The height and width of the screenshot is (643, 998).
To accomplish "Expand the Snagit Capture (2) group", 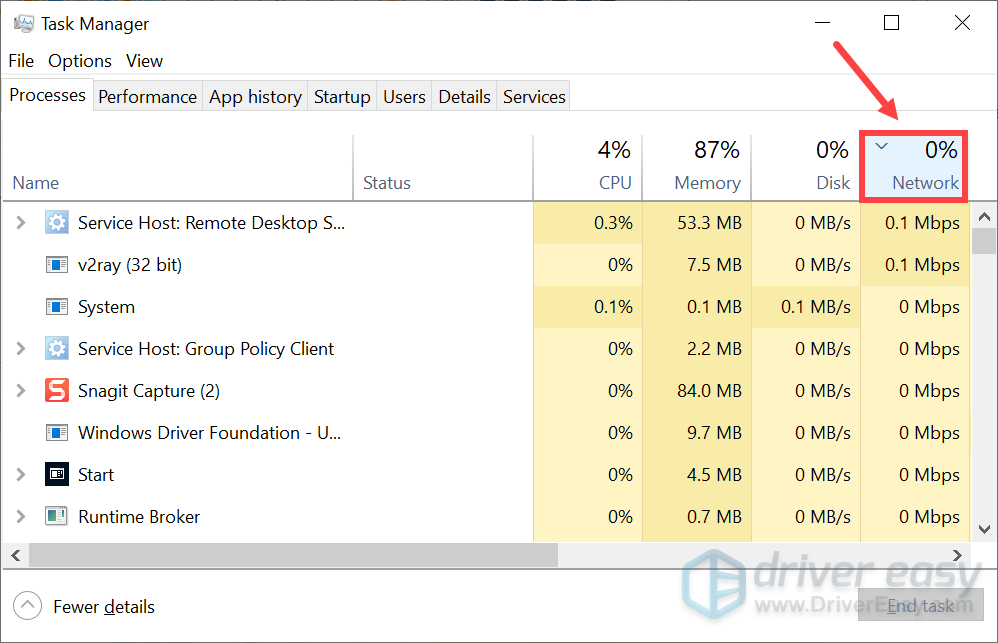I will point(21,390).
